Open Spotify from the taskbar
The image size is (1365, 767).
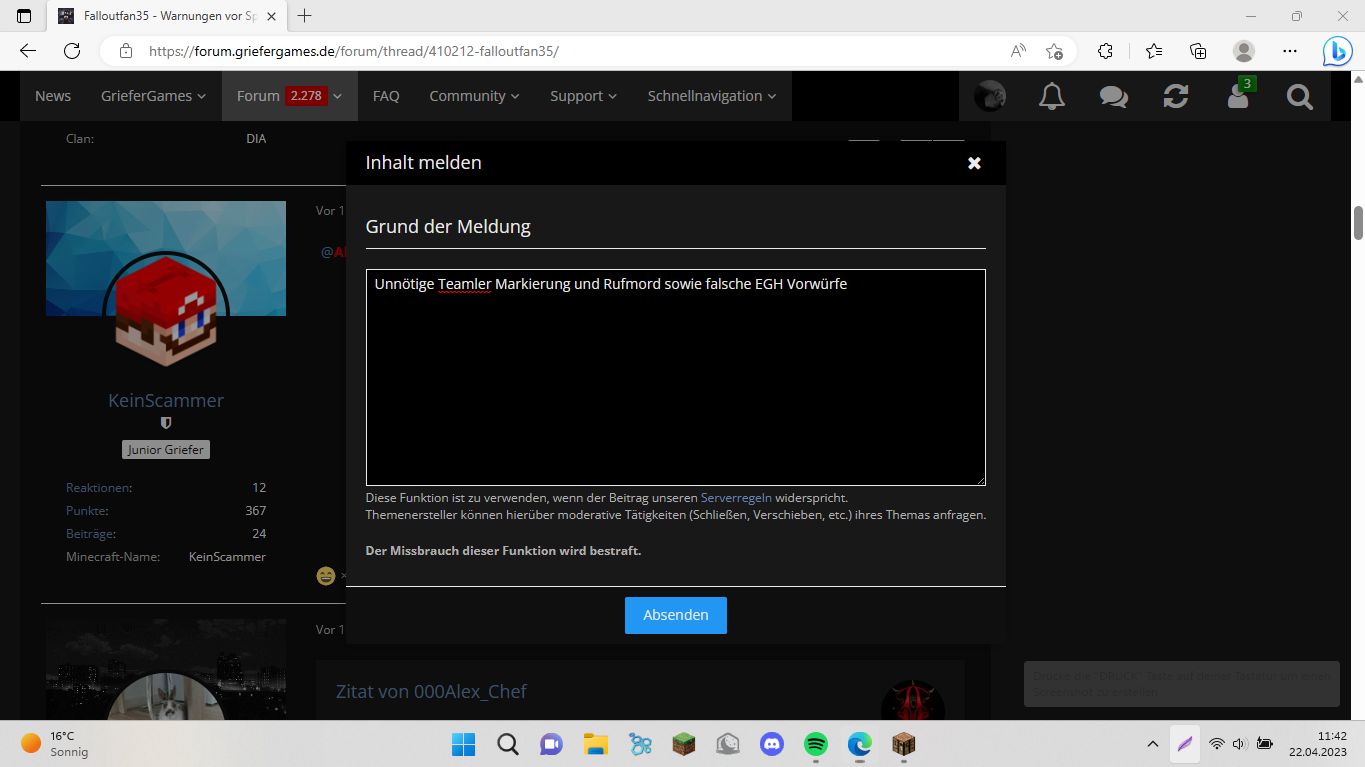tap(816, 744)
